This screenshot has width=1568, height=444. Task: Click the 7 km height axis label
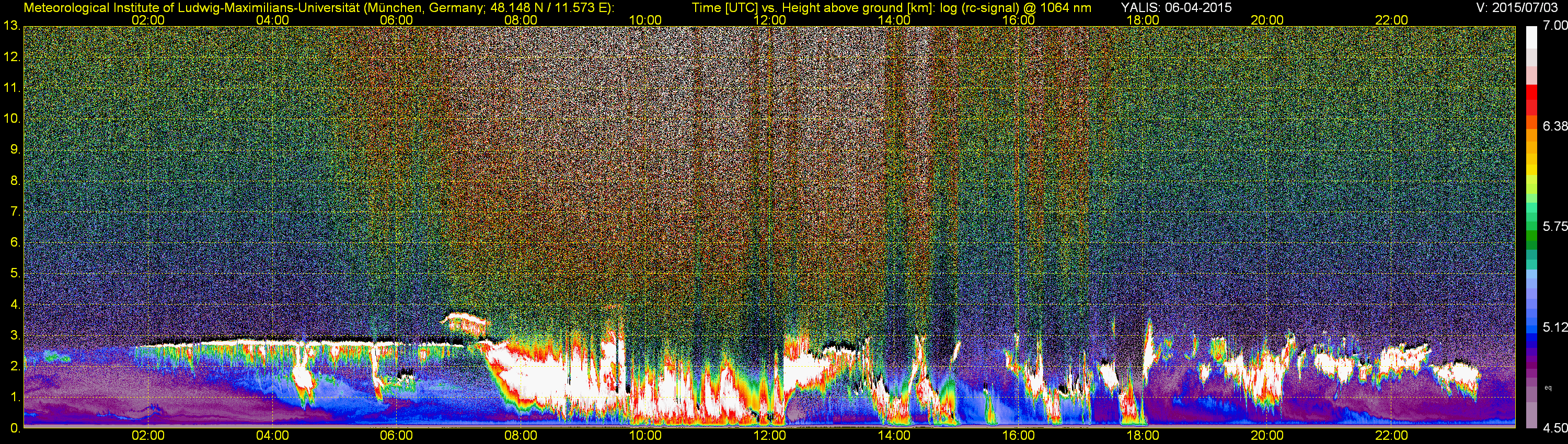(x=15, y=212)
